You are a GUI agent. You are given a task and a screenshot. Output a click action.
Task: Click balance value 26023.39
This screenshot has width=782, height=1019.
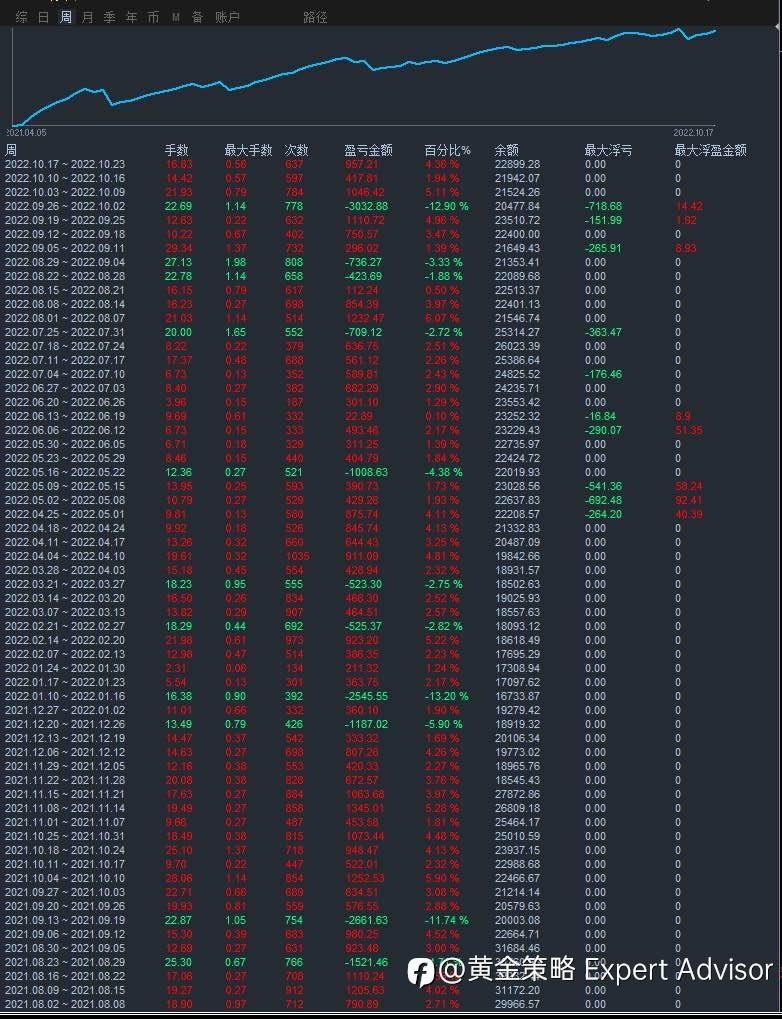517,346
